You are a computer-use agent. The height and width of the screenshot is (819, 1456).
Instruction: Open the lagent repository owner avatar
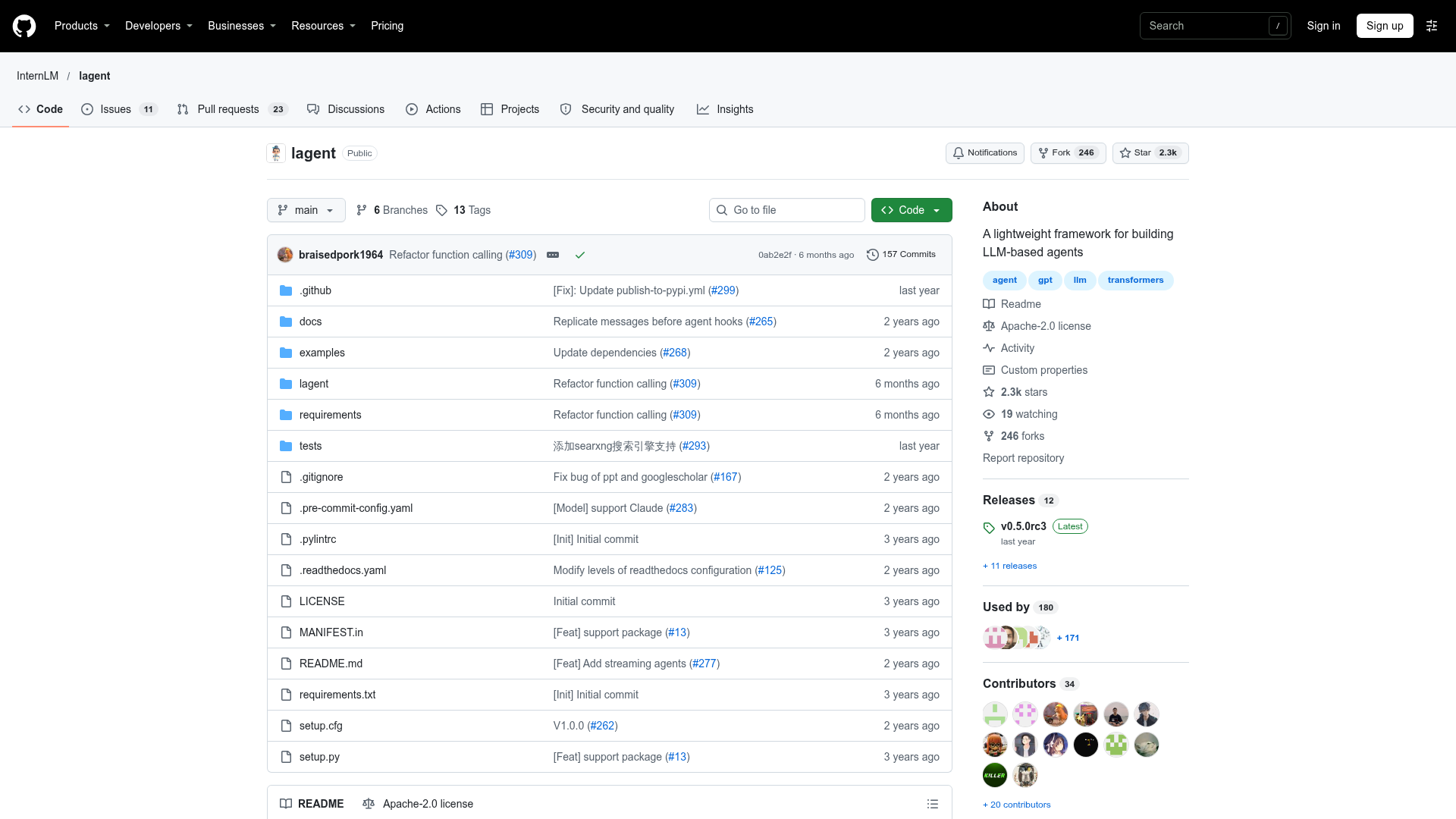276,153
